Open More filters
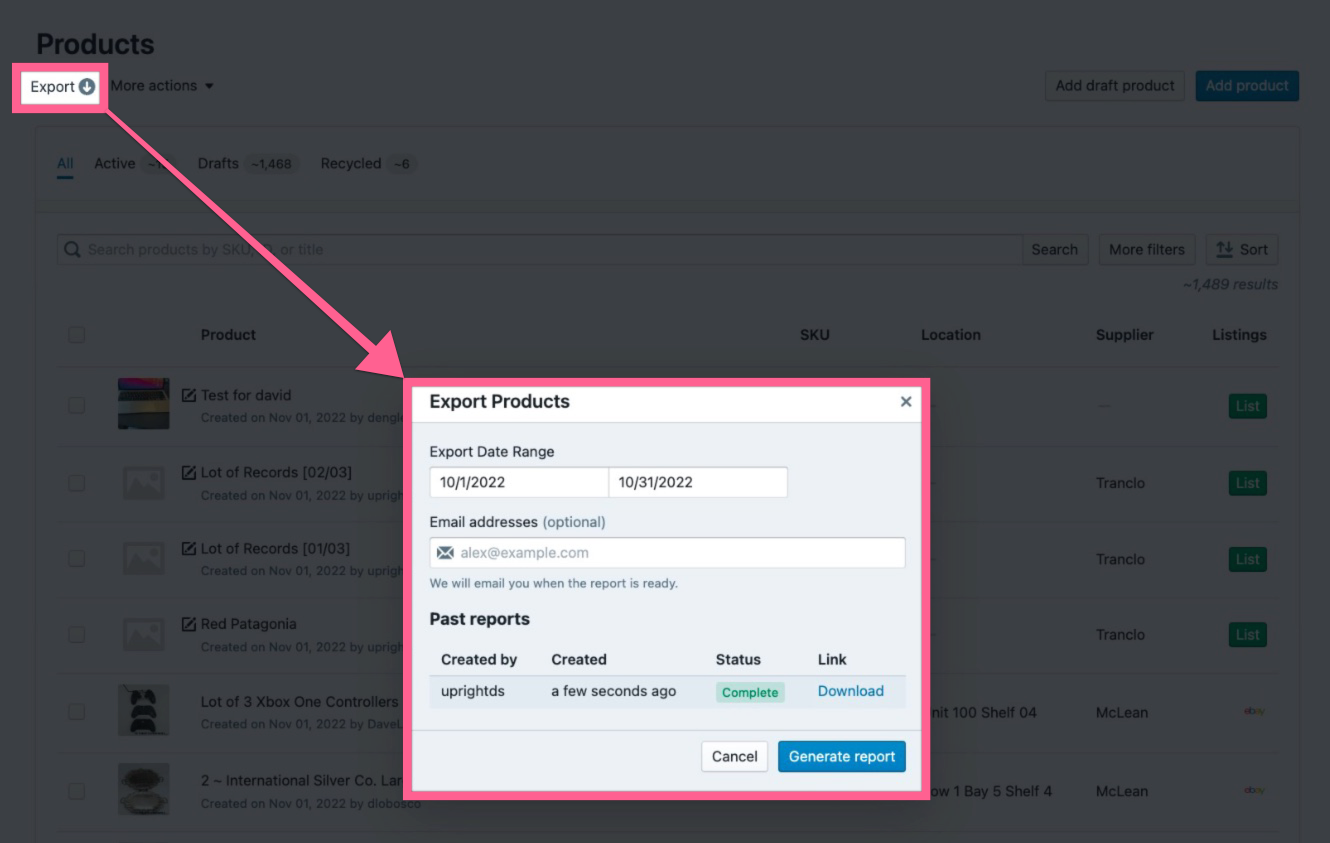 [1147, 250]
